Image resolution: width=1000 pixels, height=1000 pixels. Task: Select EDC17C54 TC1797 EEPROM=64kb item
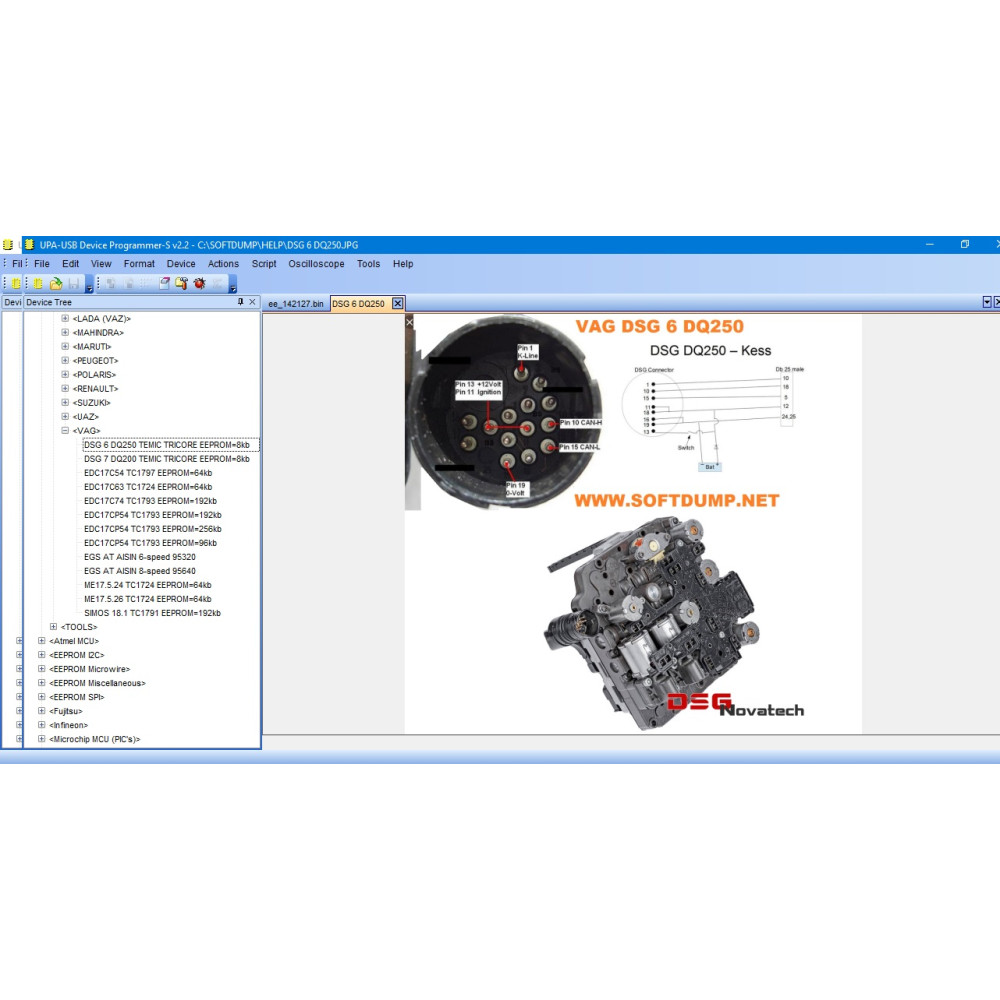pos(148,473)
